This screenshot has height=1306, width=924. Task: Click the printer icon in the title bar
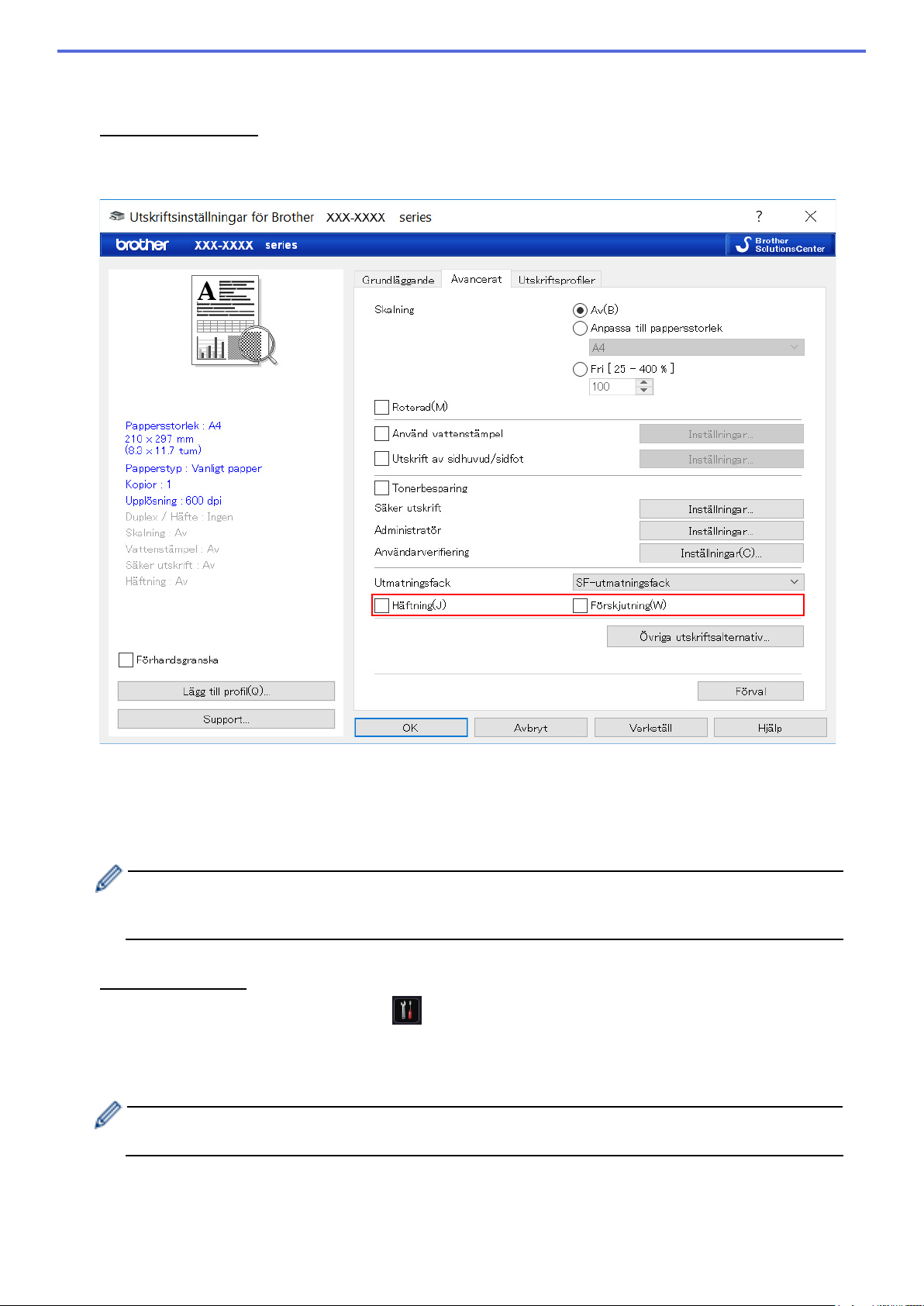(117, 216)
